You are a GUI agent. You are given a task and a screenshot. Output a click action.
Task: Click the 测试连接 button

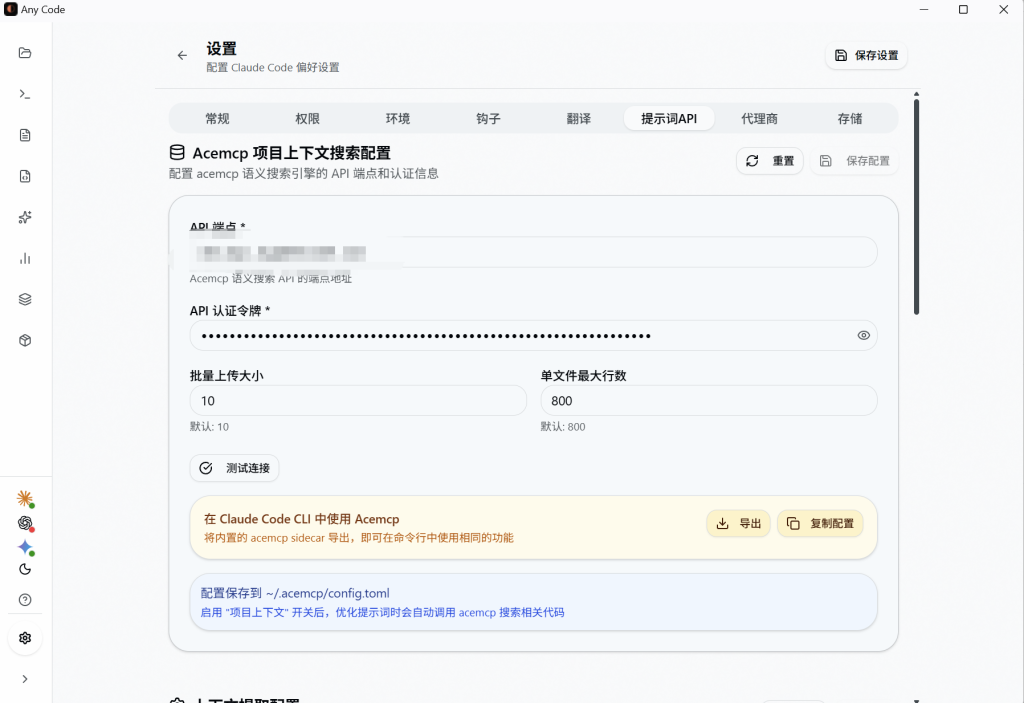click(x=234, y=467)
